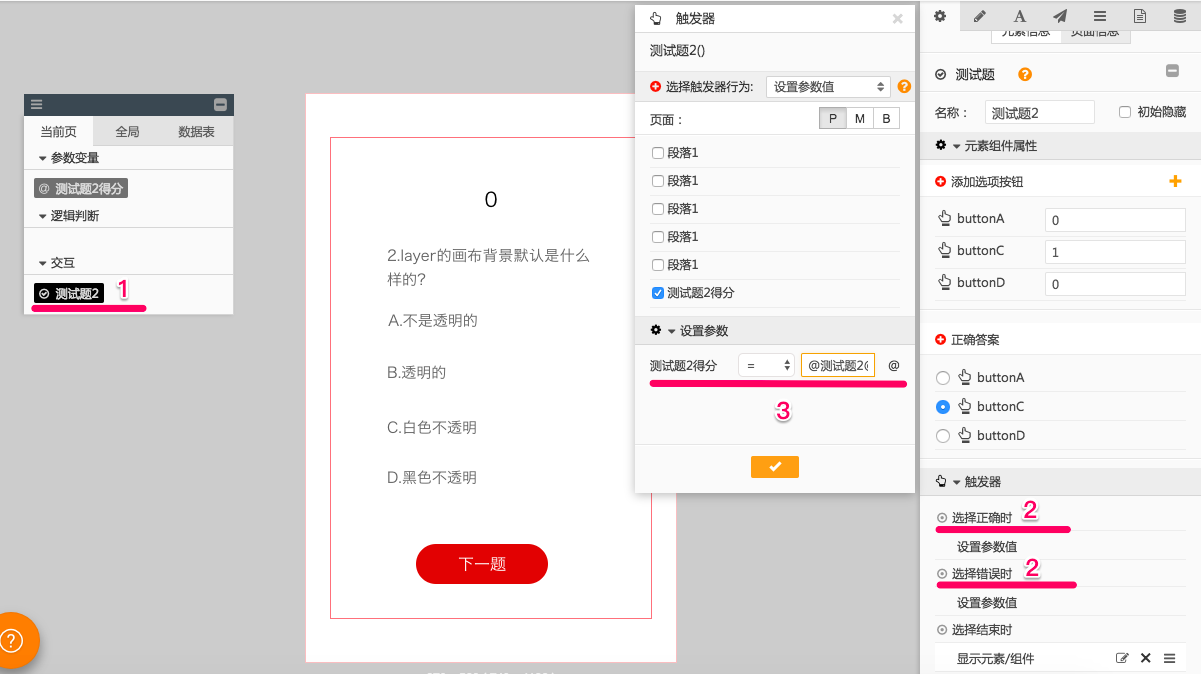Select buttonA as the correct answer
The height and width of the screenshot is (674, 1201).
942,378
